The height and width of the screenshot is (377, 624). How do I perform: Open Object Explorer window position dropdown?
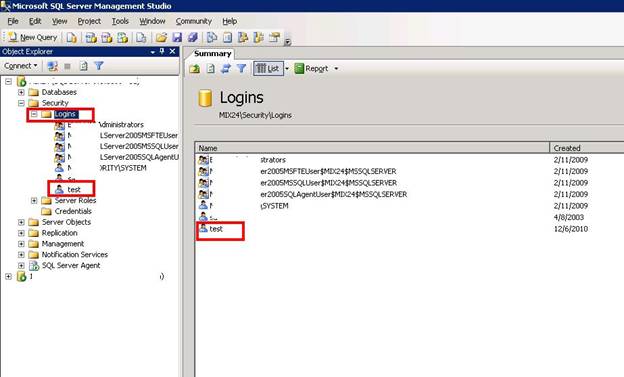click(x=153, y=52)
